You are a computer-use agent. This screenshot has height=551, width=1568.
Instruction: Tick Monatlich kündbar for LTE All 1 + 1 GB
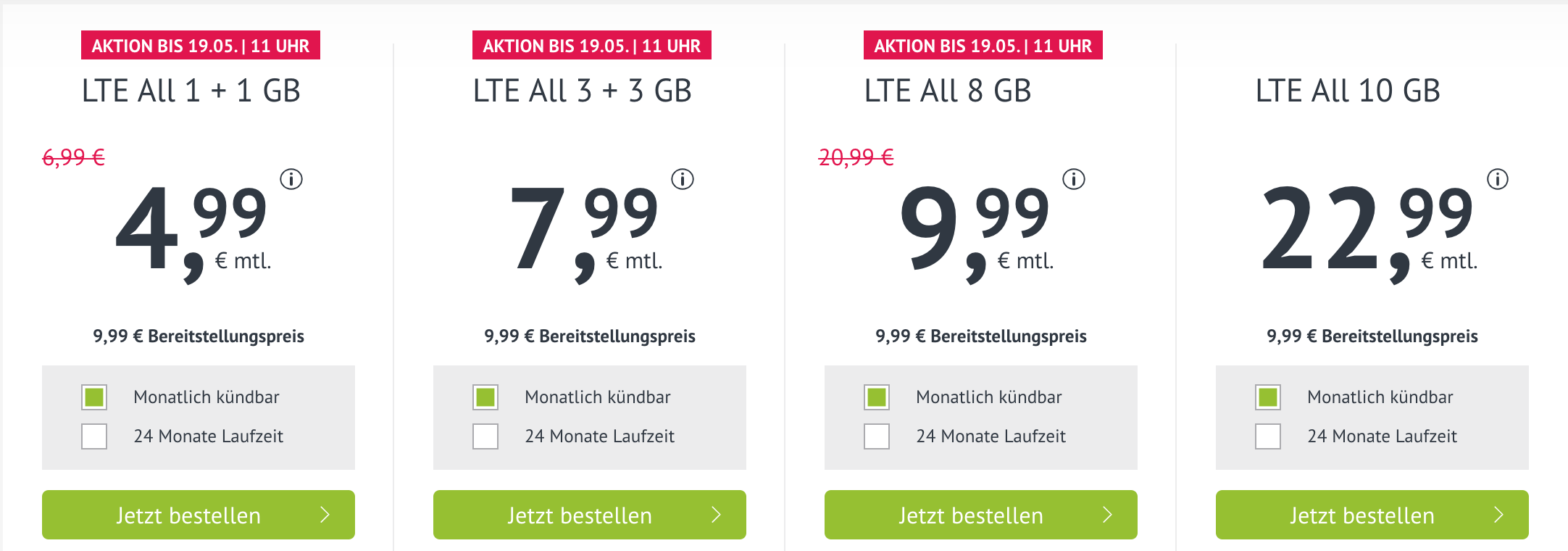click(94, 397)
